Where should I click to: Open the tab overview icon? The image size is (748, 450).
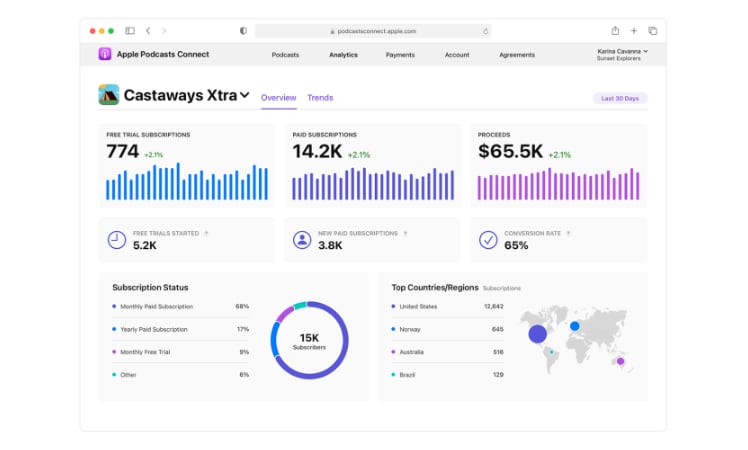652,31
